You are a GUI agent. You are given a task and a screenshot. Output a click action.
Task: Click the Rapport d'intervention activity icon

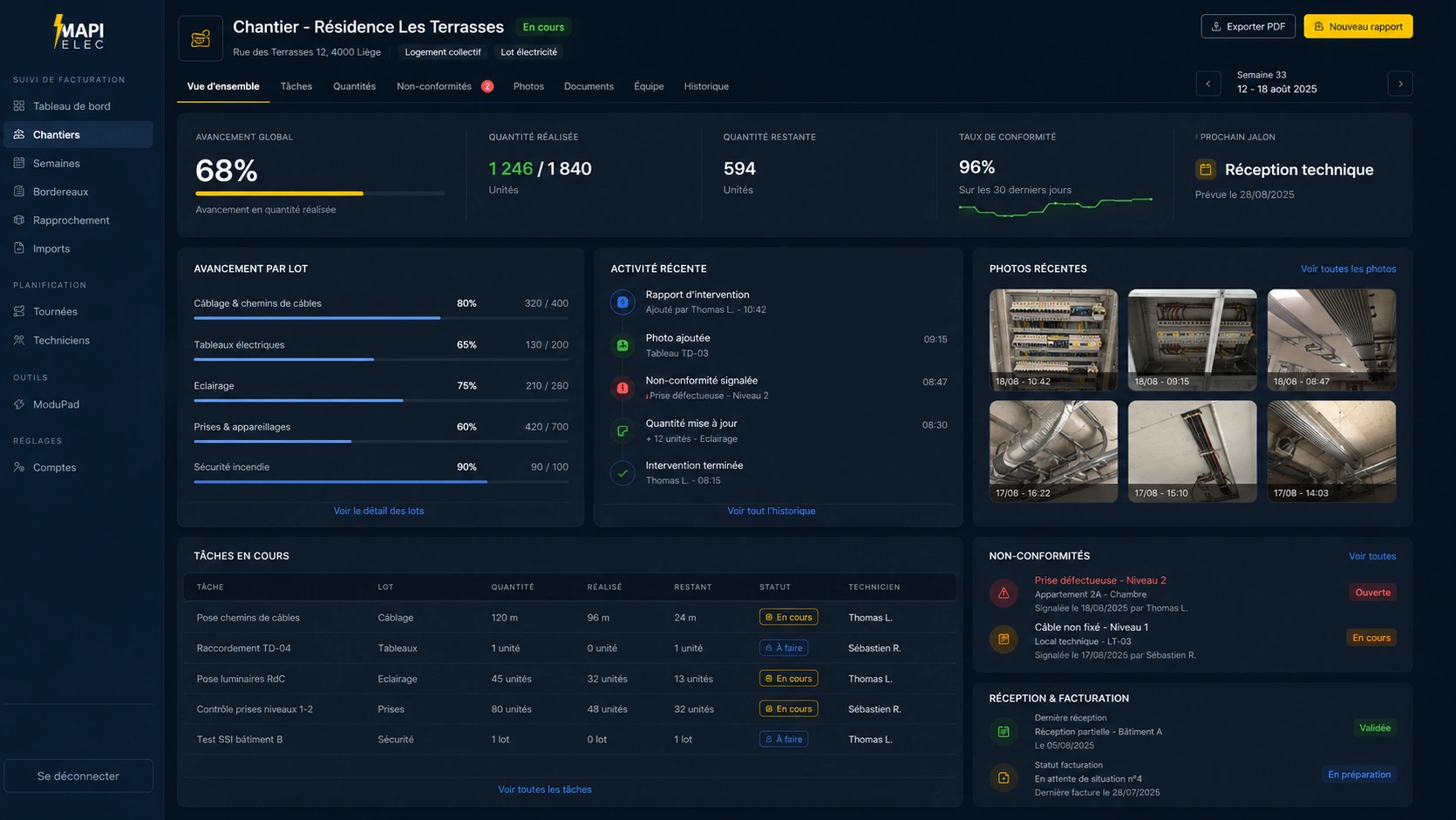[x=623, y=302]
